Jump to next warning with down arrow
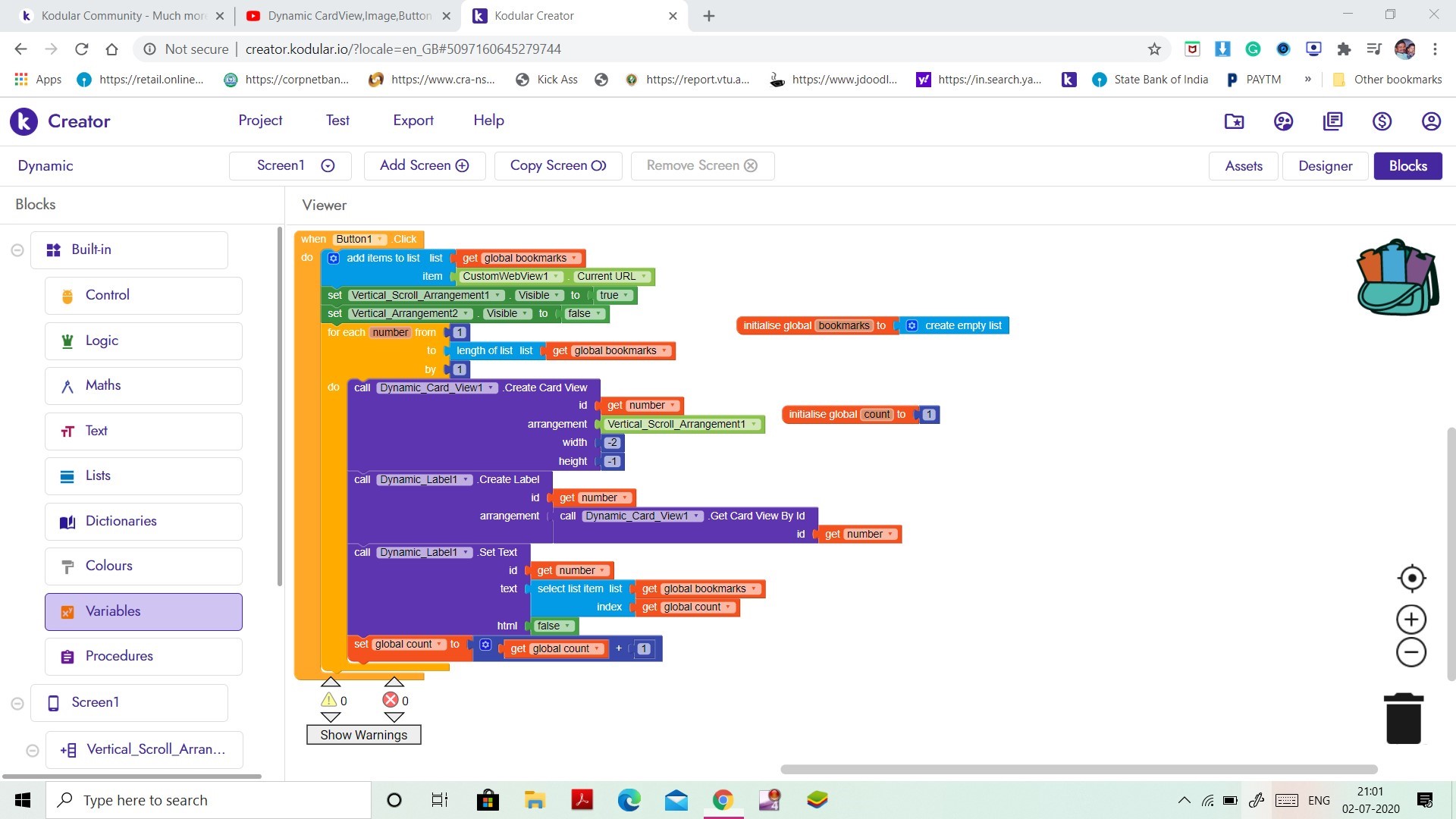 point(331,717)
